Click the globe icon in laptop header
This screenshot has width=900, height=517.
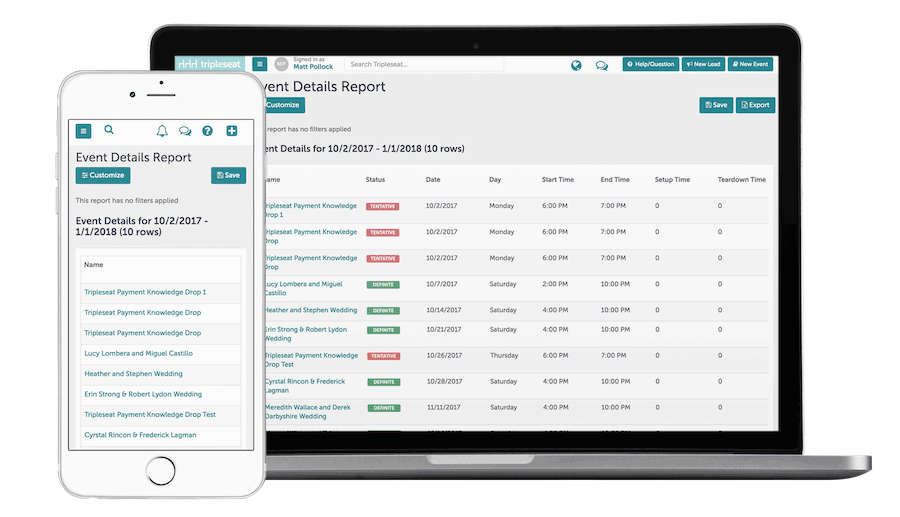[x=576, y=65]
